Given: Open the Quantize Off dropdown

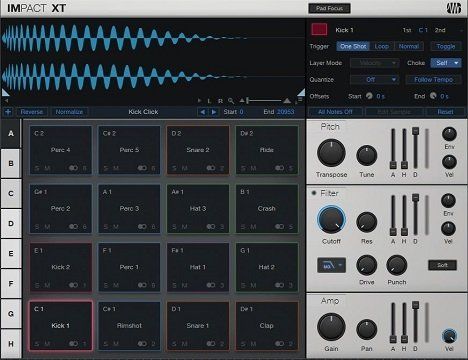Looking at the screenshot, I should coord(374,80).
